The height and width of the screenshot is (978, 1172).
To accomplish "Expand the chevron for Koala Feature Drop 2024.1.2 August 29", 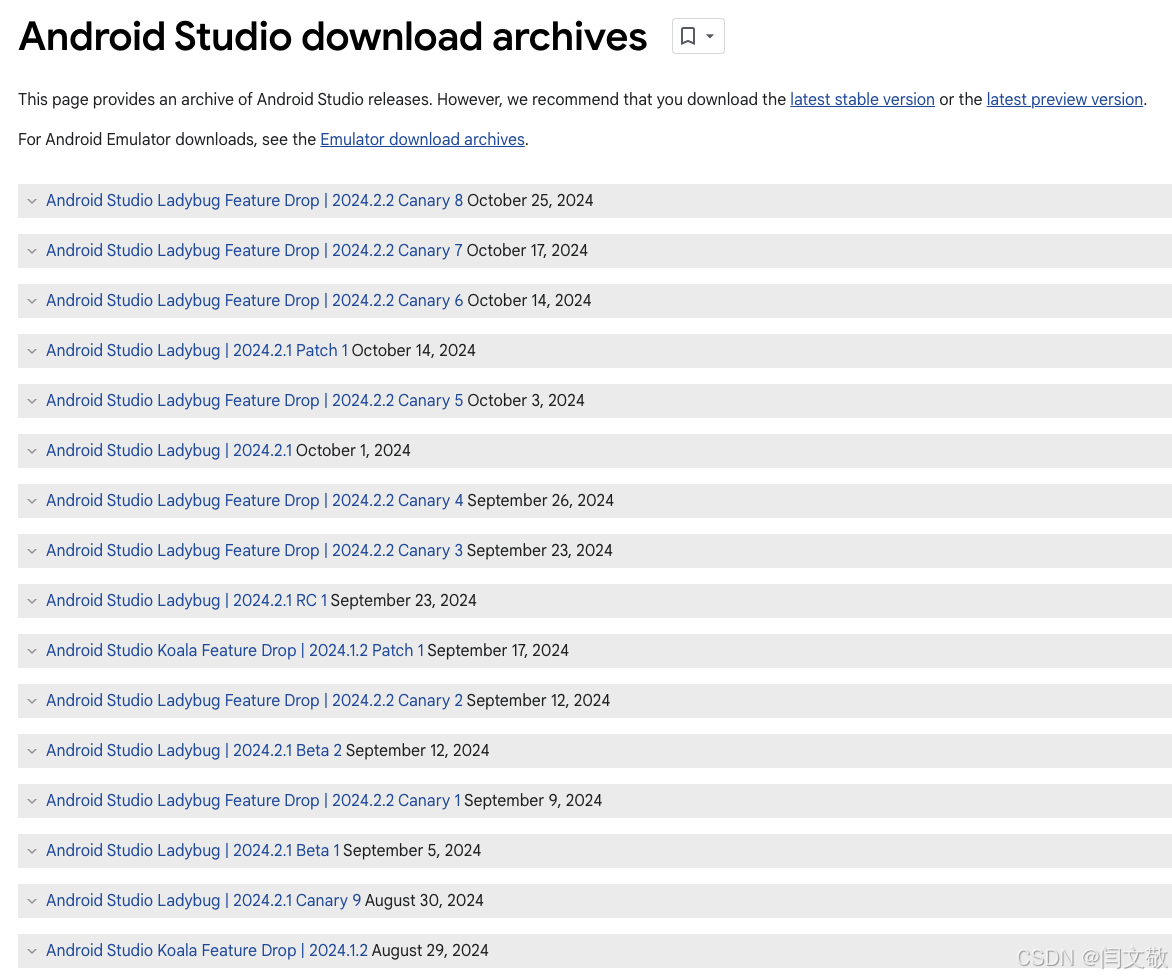I will pos(31,953).
